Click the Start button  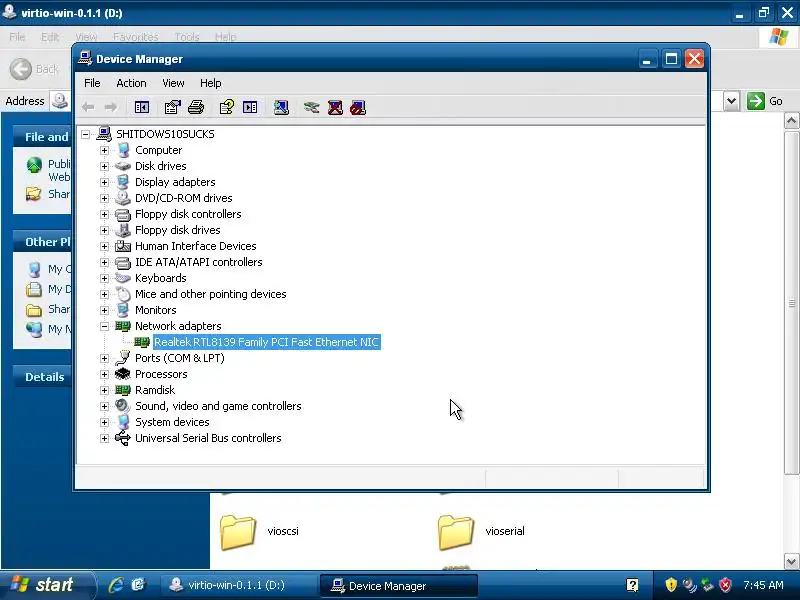click(47, 585)
